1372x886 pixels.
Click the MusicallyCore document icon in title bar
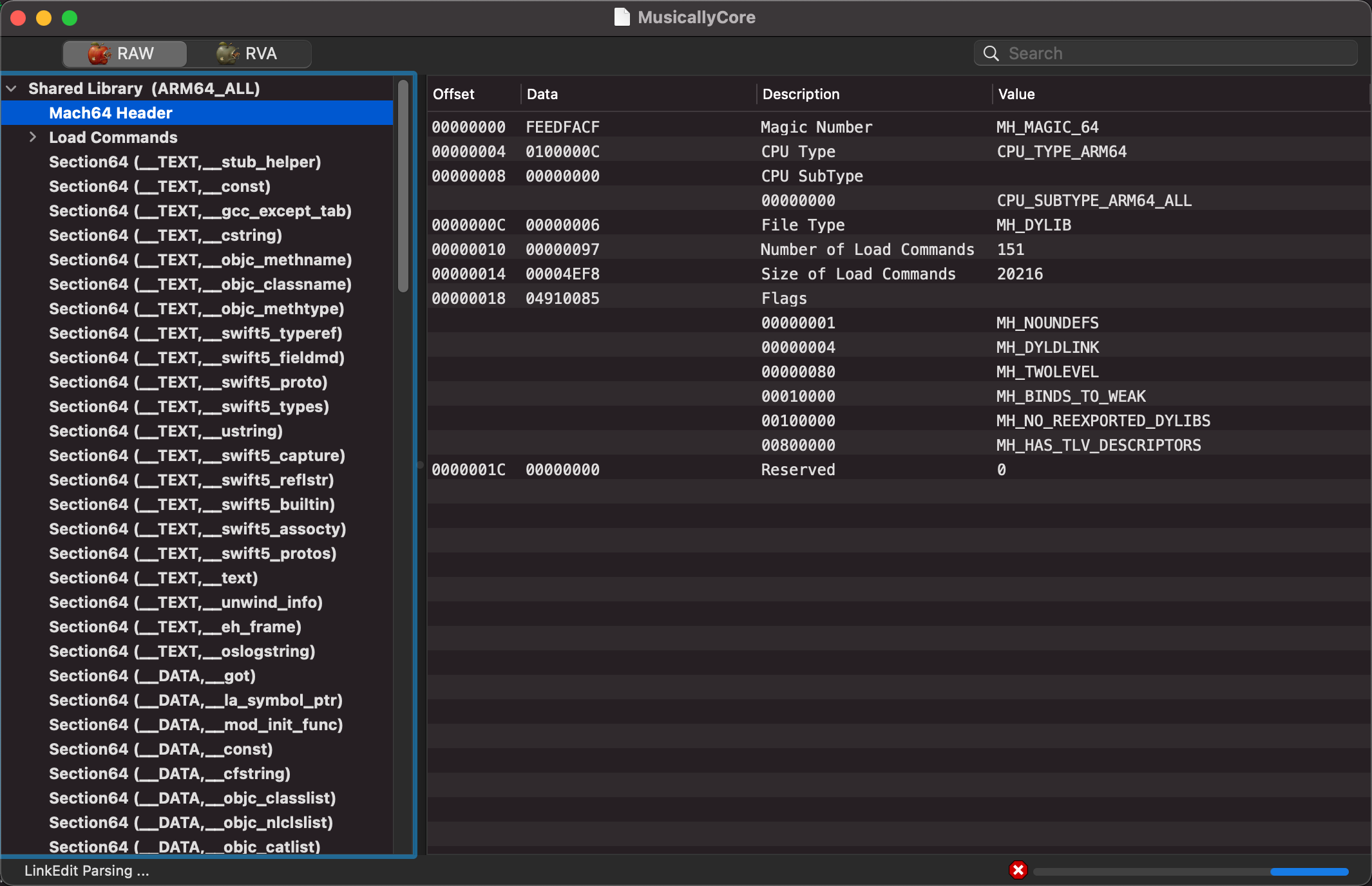(622, 17)
